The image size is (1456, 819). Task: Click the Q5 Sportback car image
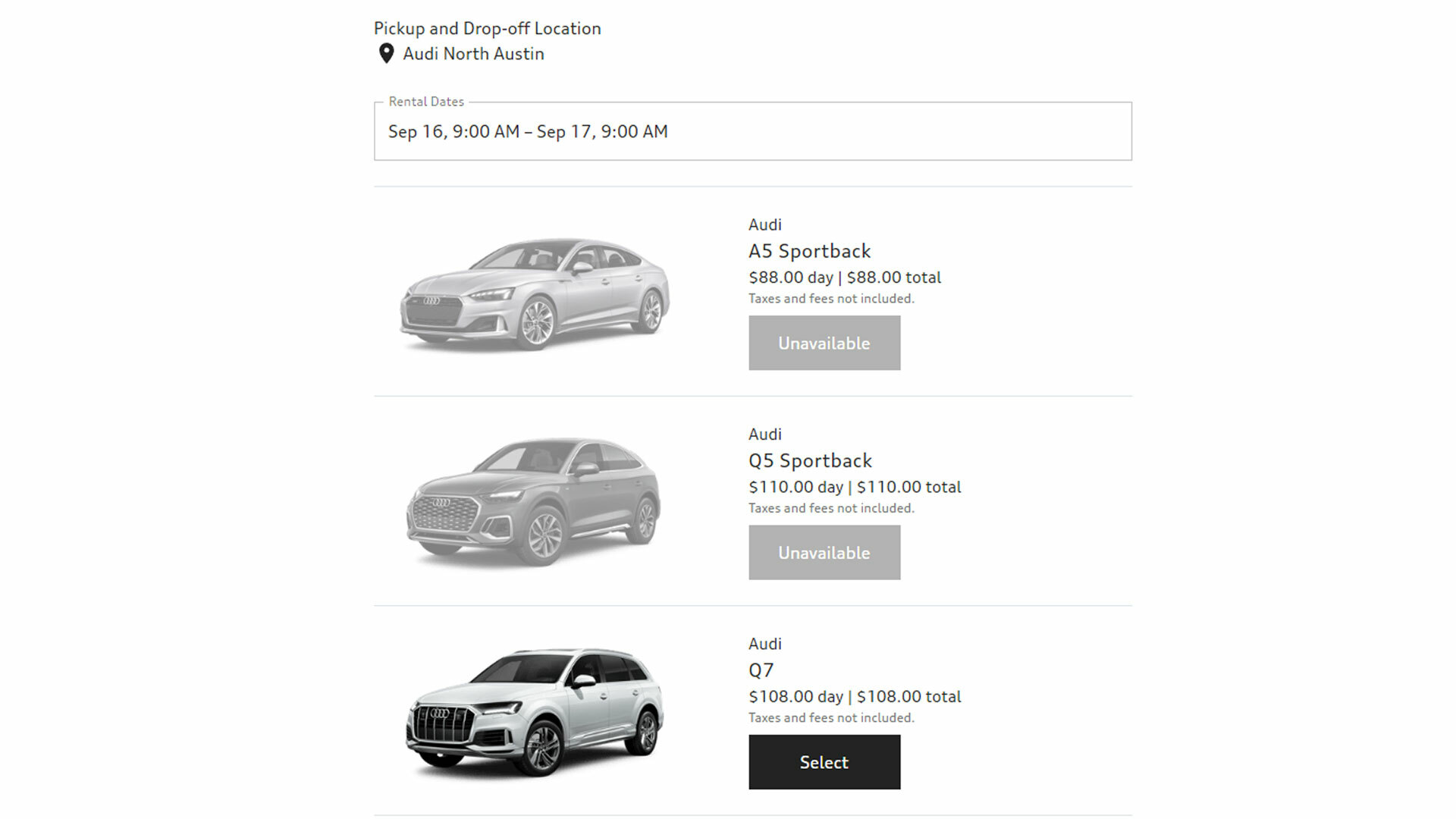click(x=534, y=501)
